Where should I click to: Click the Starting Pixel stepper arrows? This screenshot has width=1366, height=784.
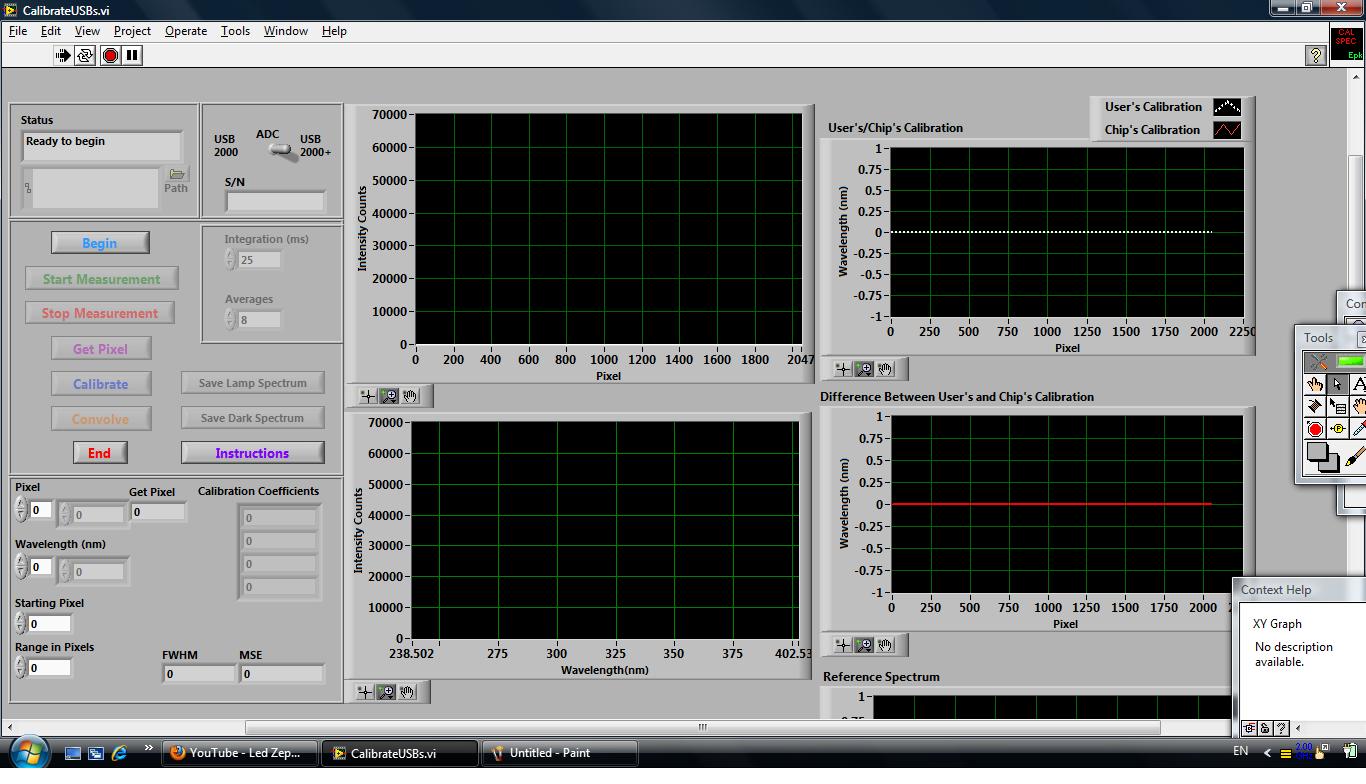21,624
